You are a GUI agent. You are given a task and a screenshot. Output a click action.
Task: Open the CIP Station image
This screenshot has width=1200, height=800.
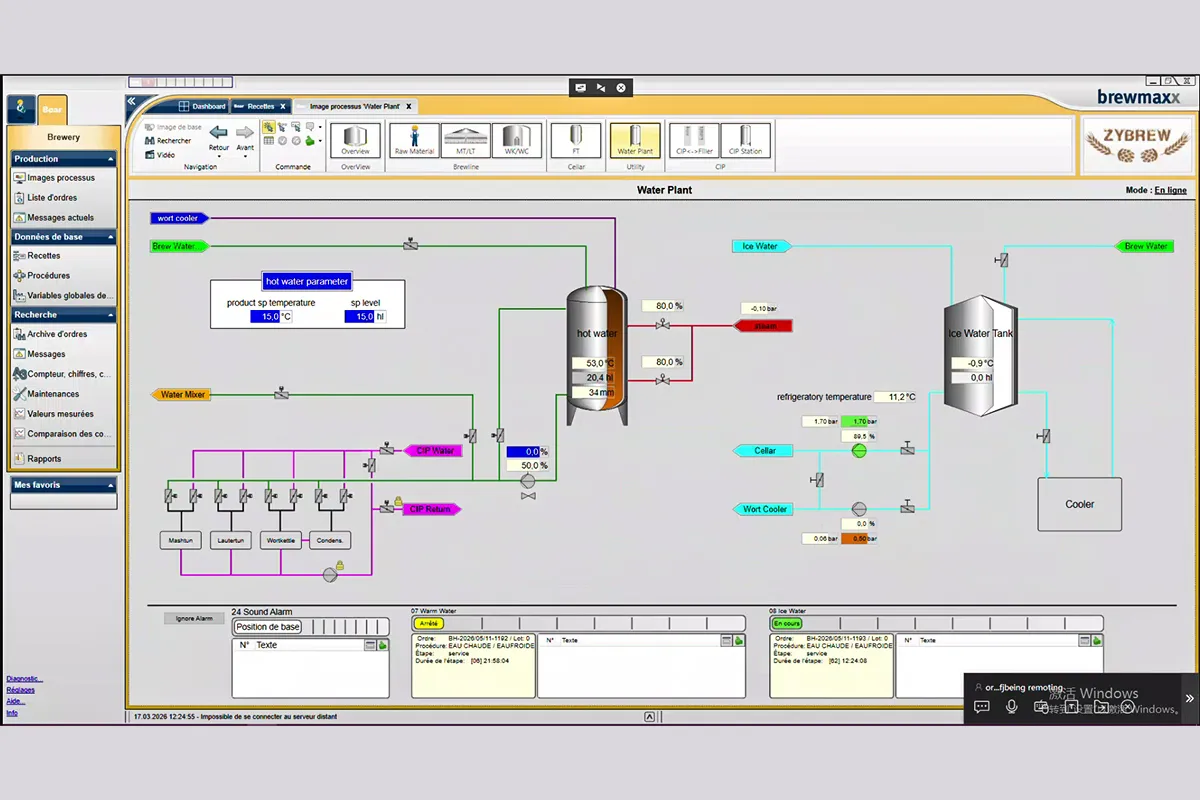745,140
